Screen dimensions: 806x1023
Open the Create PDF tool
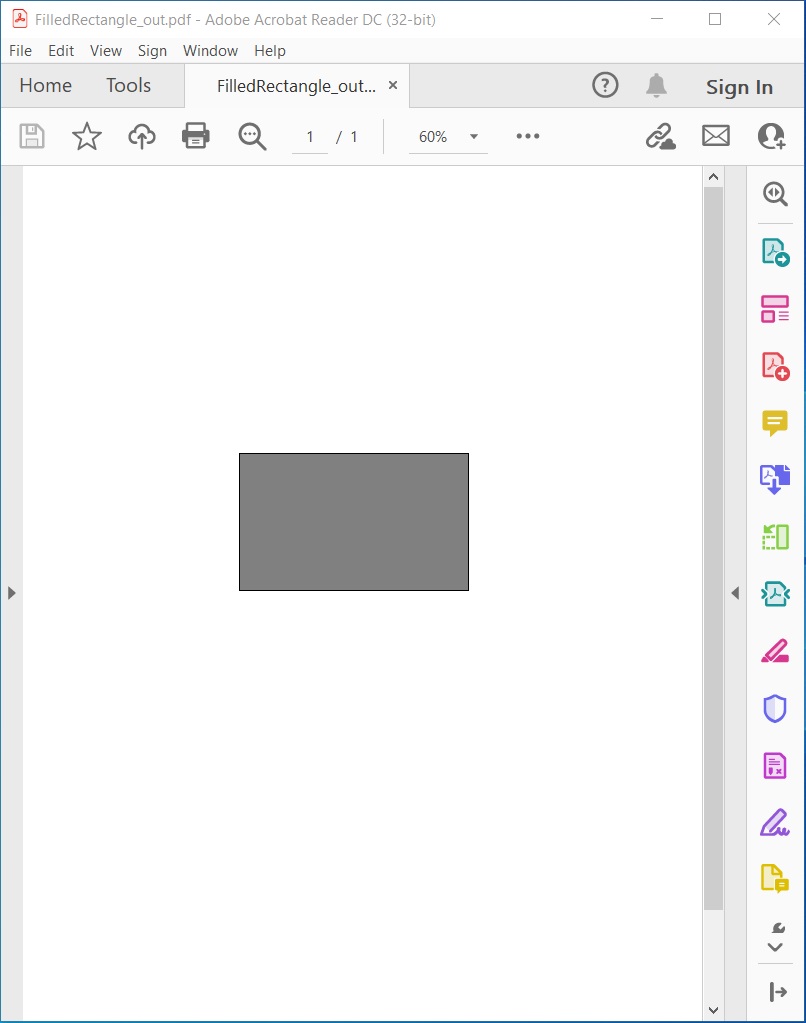tap(775, 365)
